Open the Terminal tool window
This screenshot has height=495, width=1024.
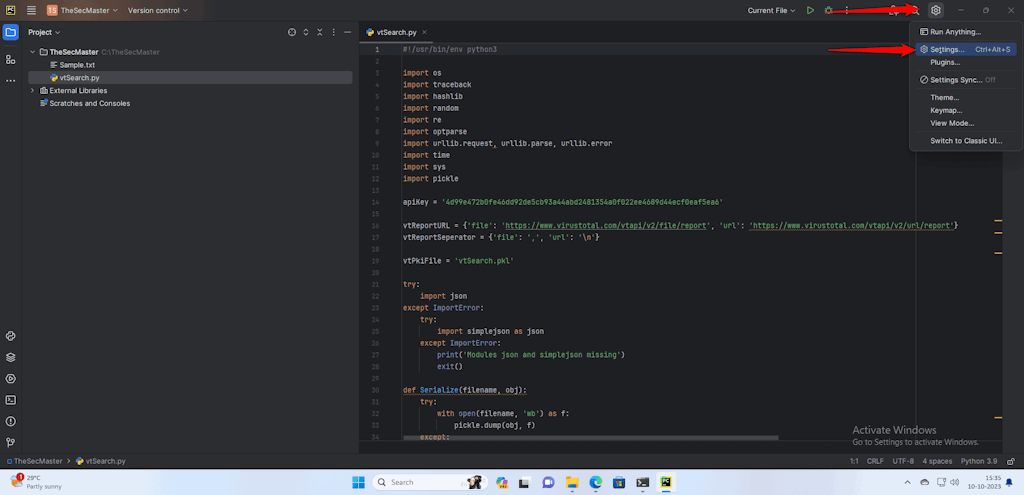click(10, 400)
